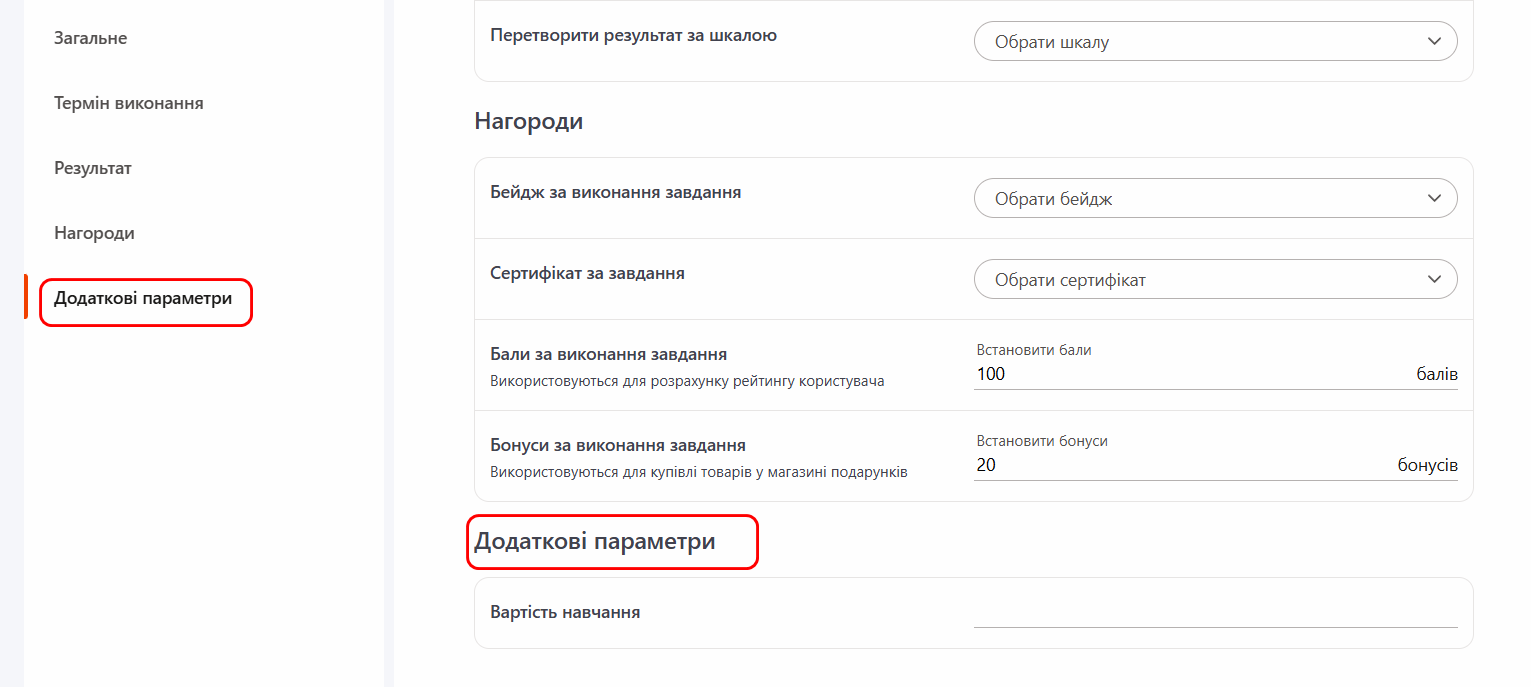Click chevron arrow of certificate selector

pyautogui.click(x=1435, y=280)
